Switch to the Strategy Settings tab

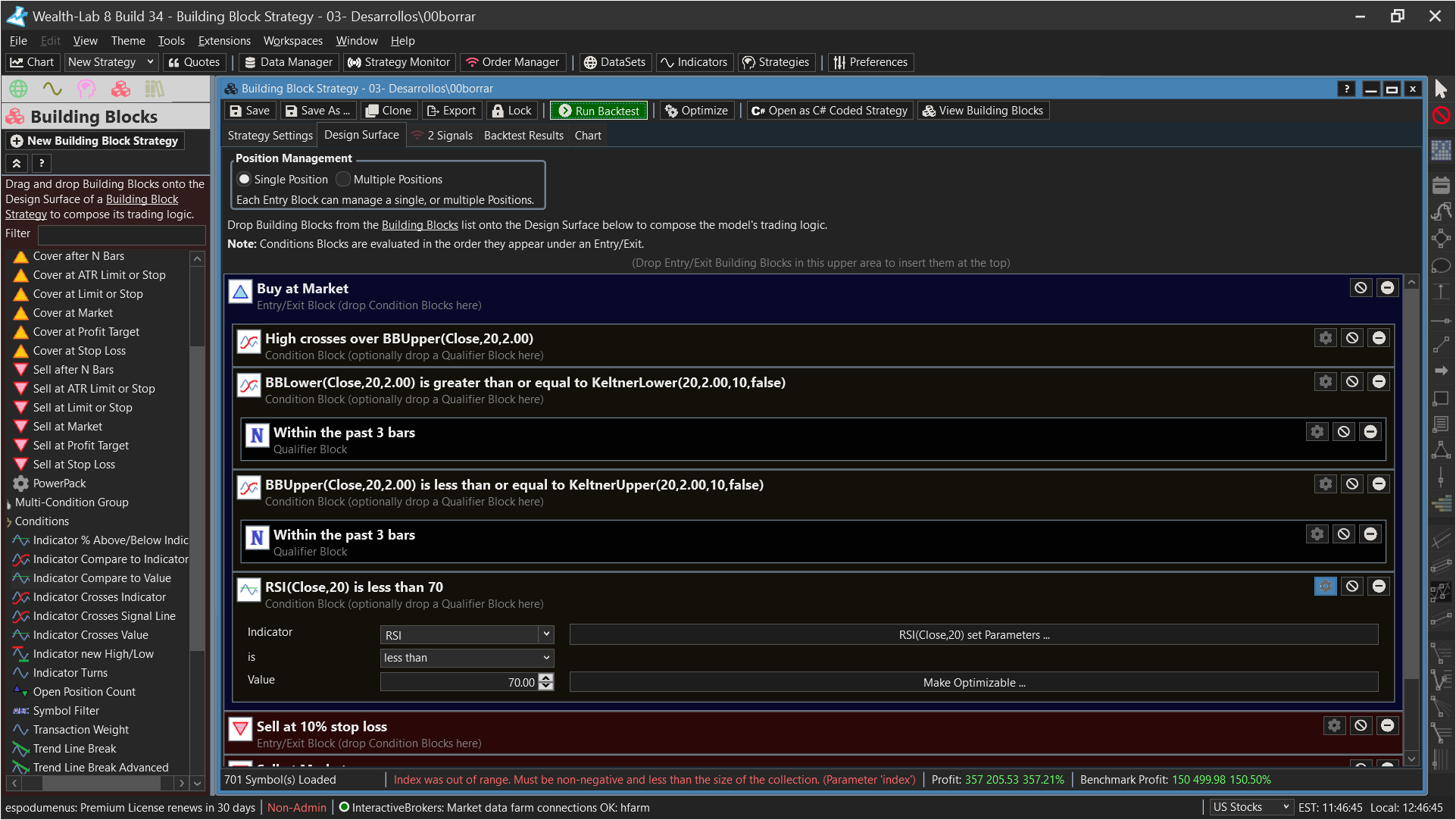270,136
